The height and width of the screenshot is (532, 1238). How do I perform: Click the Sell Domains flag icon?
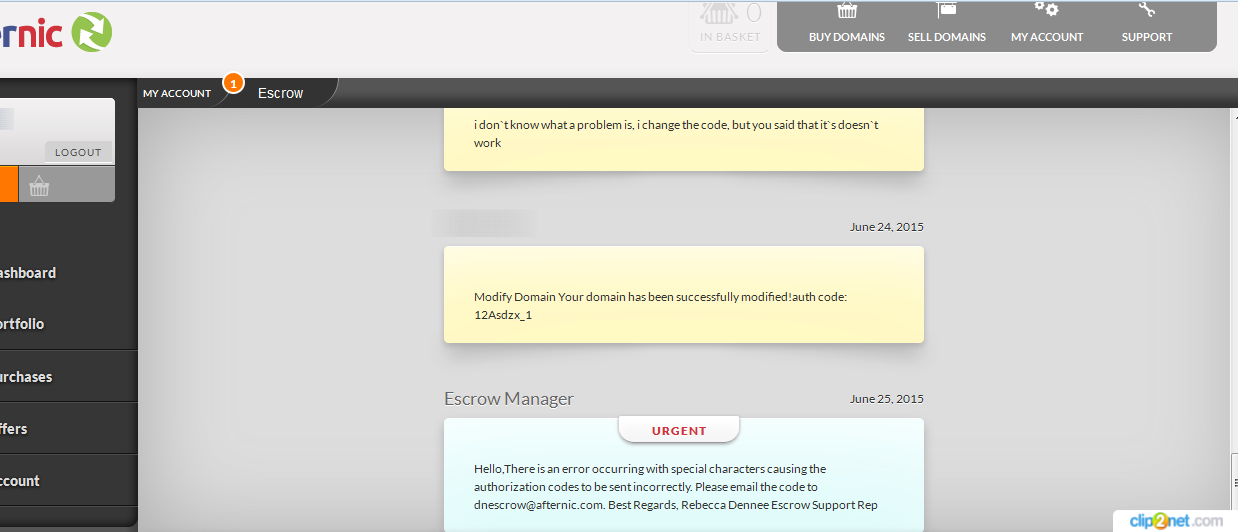[x=946, y=11]
